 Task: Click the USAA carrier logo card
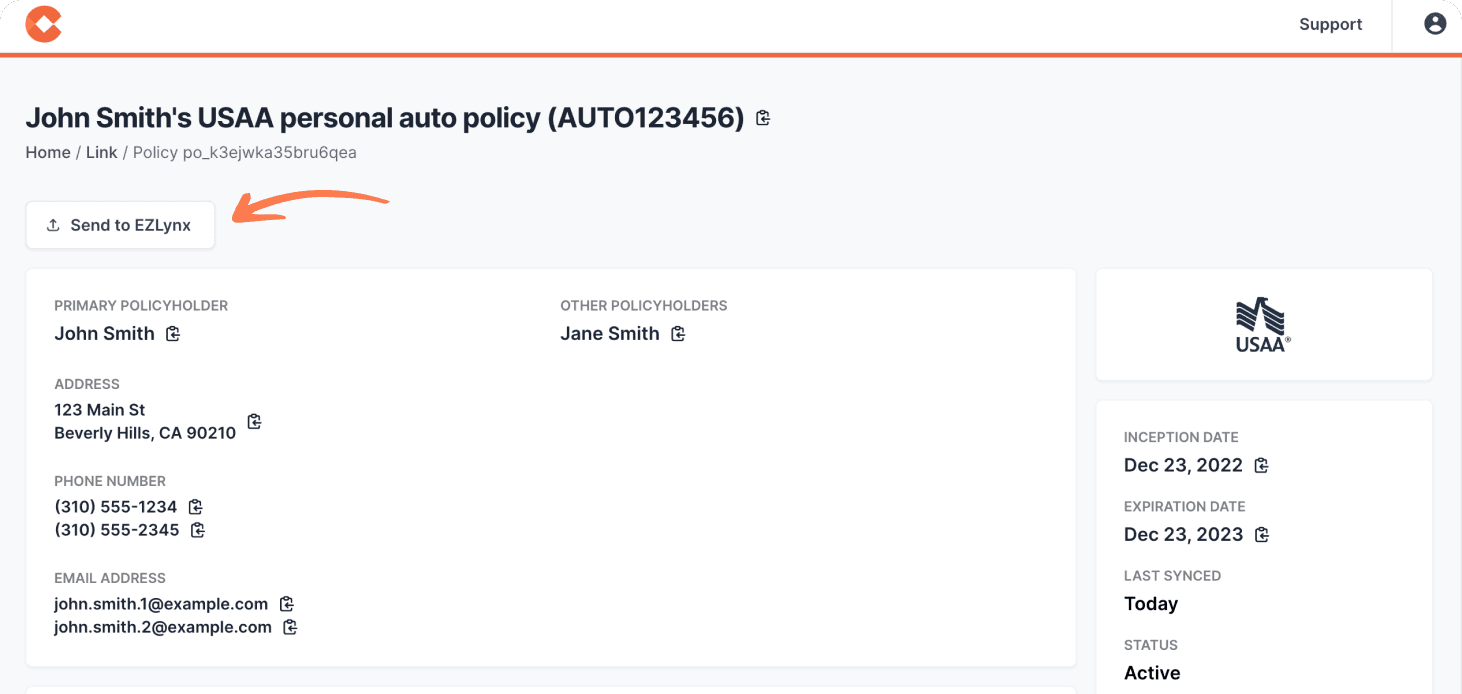point(1264,324)
